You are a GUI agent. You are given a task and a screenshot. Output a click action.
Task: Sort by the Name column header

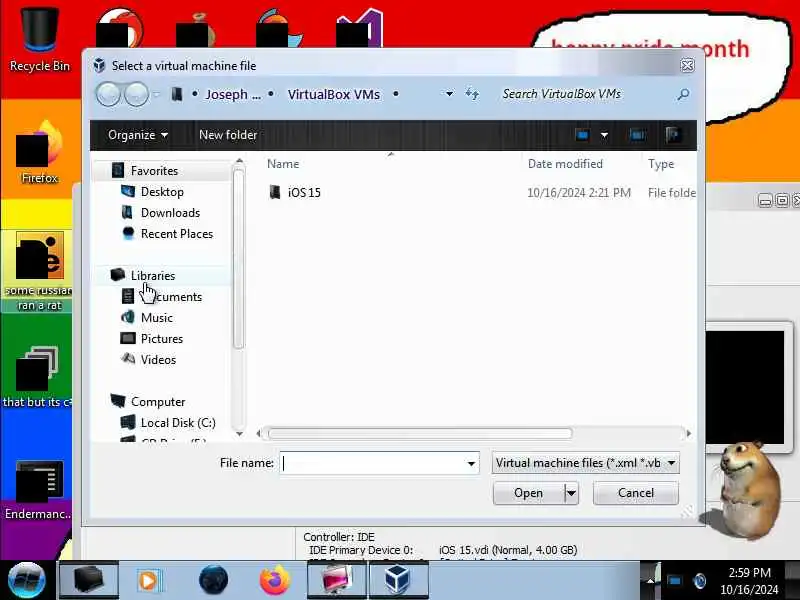click(x=283, y=164)
